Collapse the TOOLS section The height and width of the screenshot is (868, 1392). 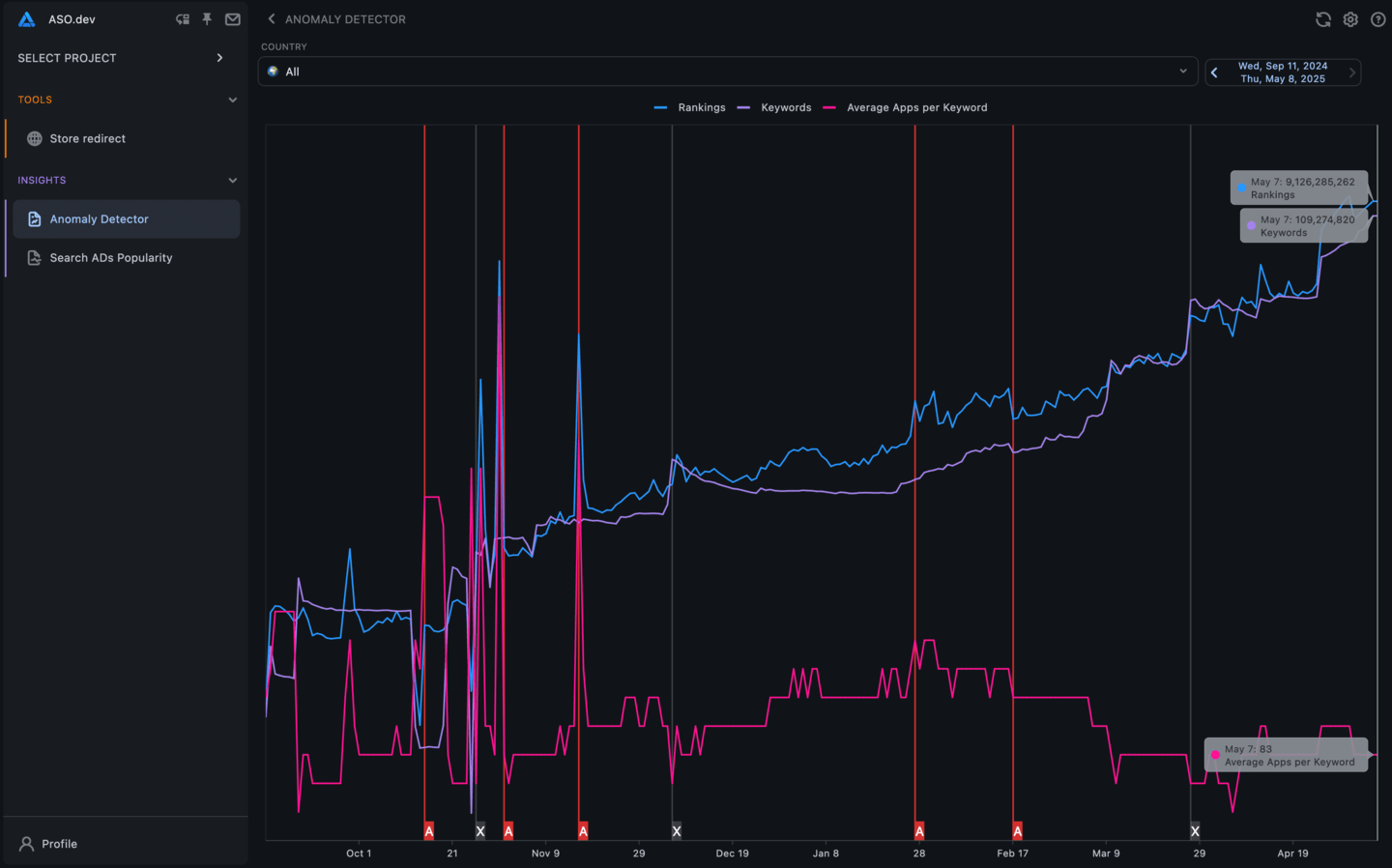coord(232,99)
